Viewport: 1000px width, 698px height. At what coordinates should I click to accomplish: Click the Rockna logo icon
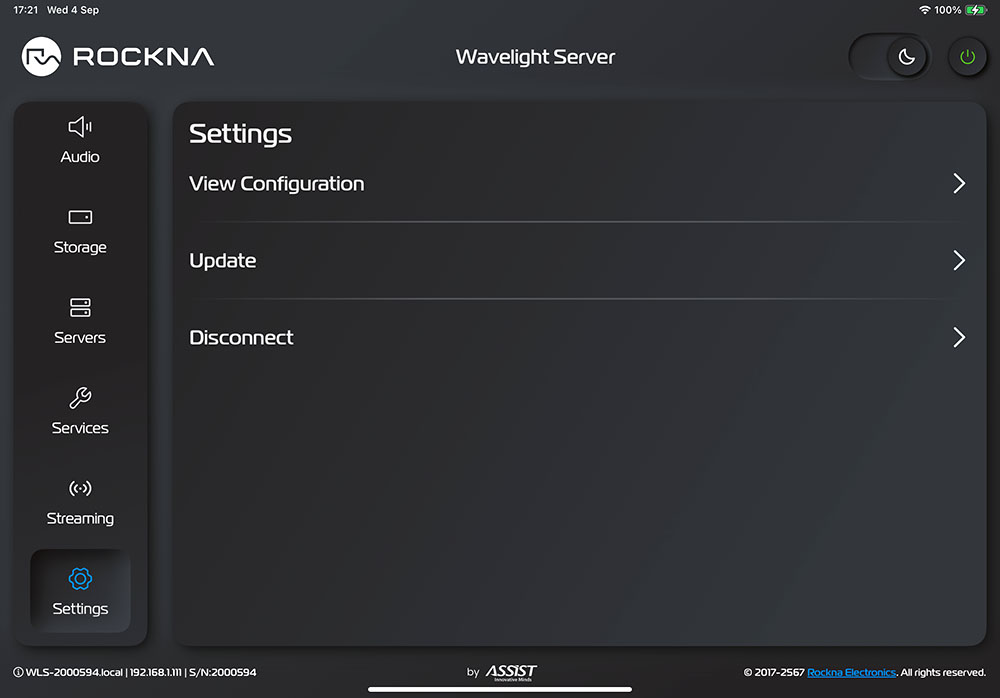(x=42, y=57)
